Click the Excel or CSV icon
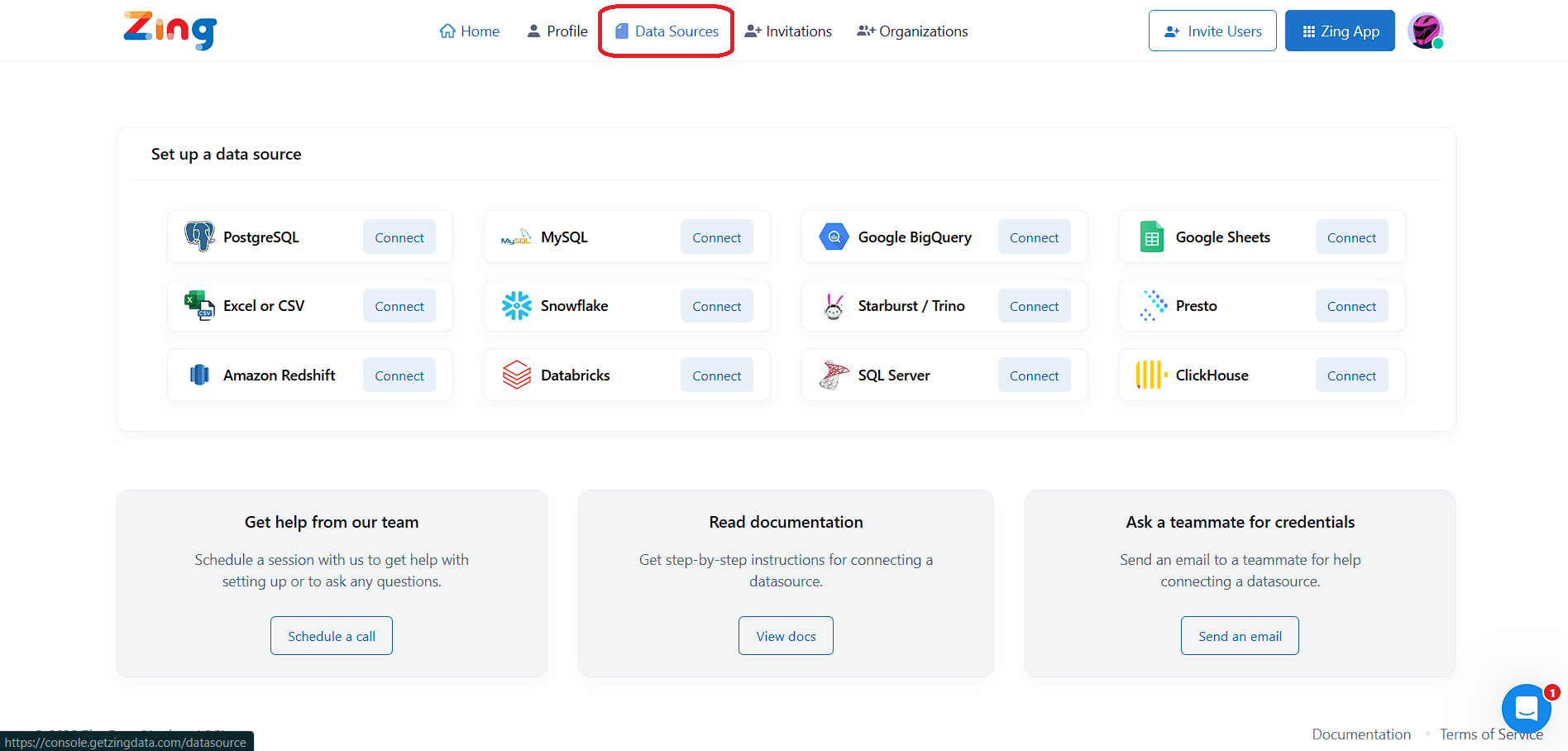The width and height of the screenshot is (1568, 751). (199, 305)
